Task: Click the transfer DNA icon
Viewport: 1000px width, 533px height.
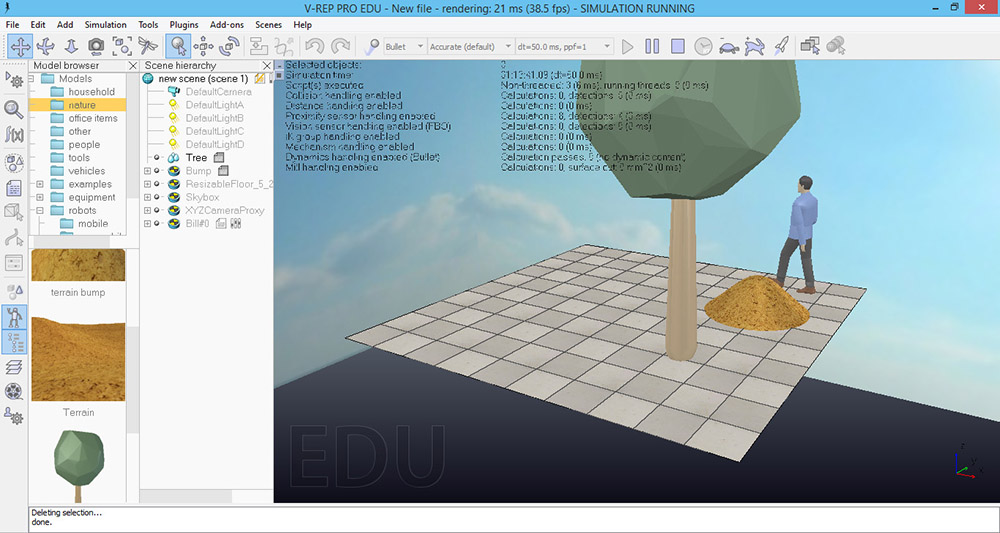Action: coord(284,46)
